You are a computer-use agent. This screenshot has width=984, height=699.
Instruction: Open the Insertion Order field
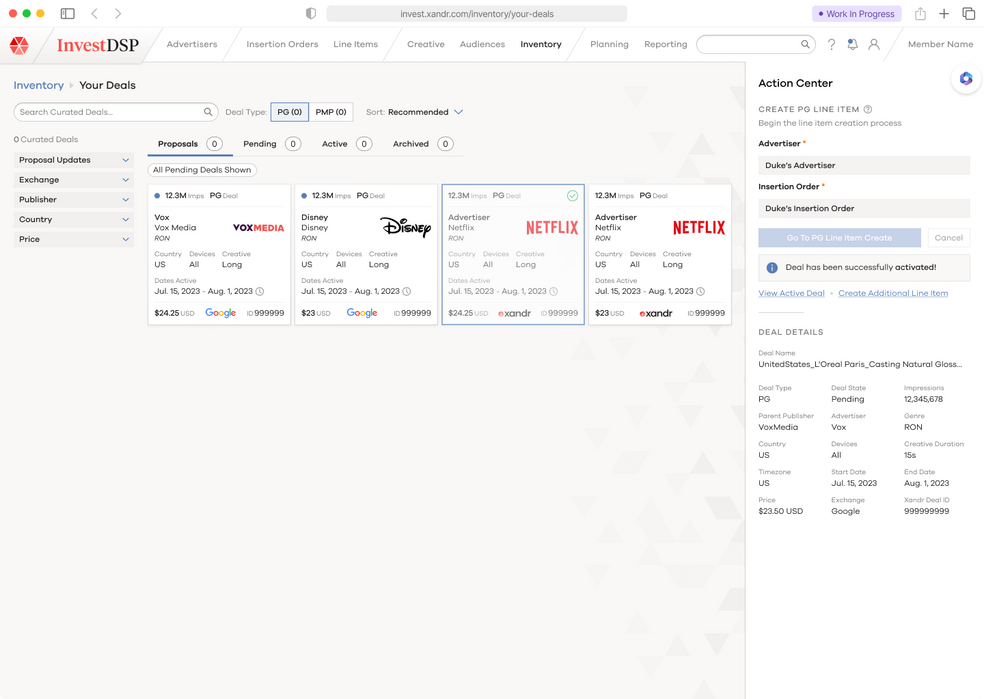864,208
